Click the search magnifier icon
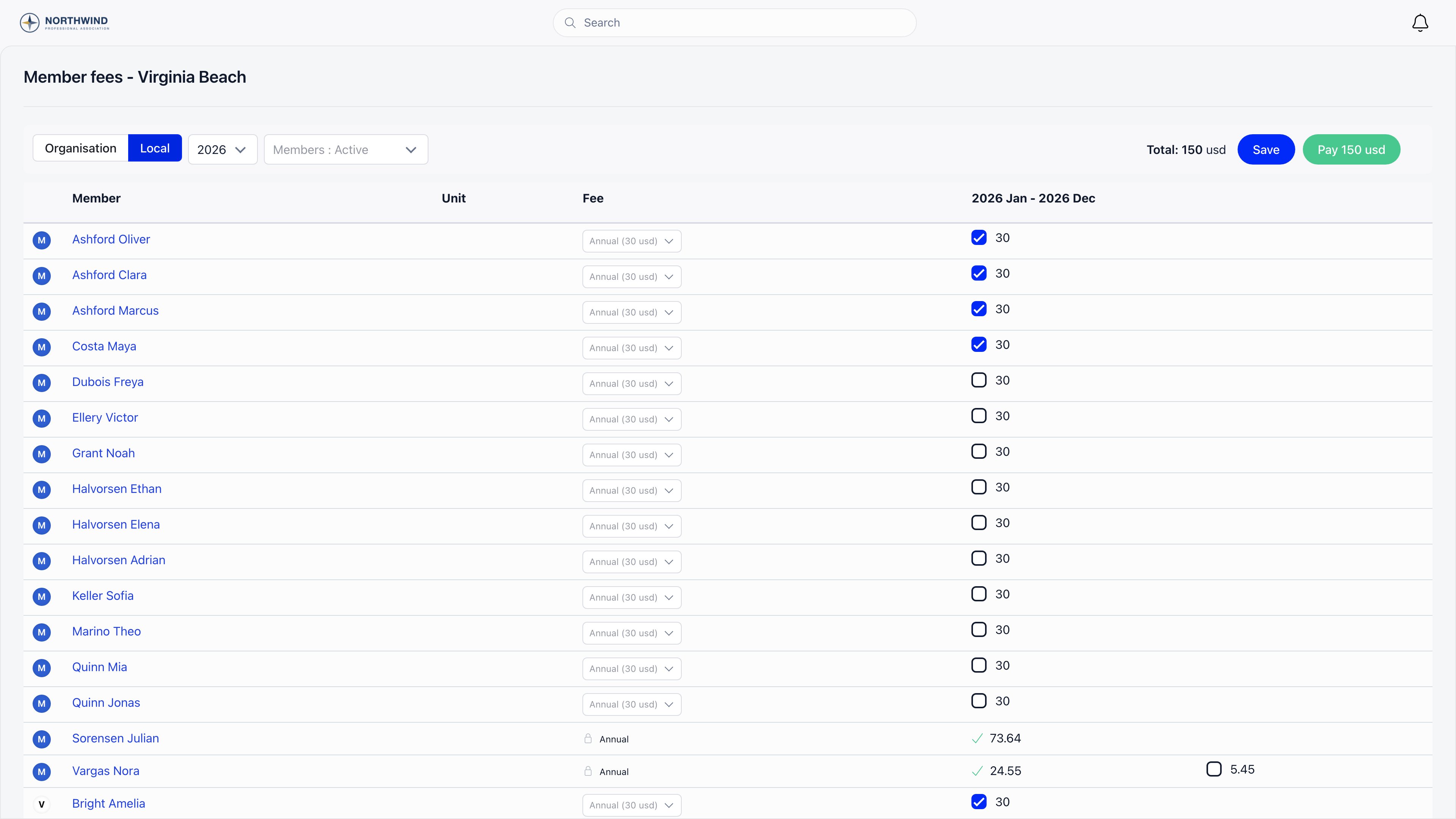Viewport: 1456px width, 819px height. [570, 23]
